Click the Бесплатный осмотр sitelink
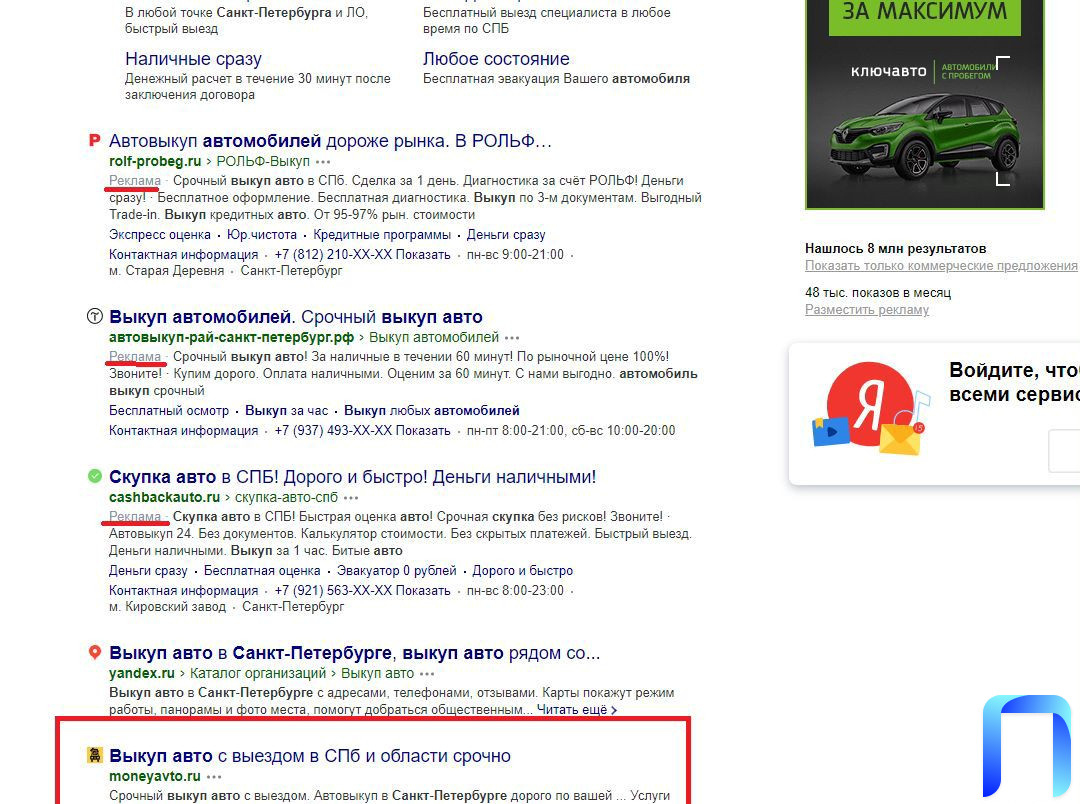The image size is (1080, 804). 169,411
